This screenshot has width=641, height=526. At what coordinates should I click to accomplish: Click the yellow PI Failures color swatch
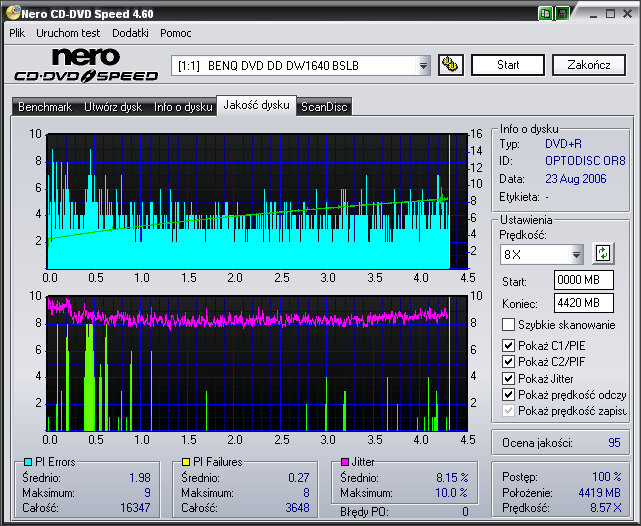tap(186, 462)
